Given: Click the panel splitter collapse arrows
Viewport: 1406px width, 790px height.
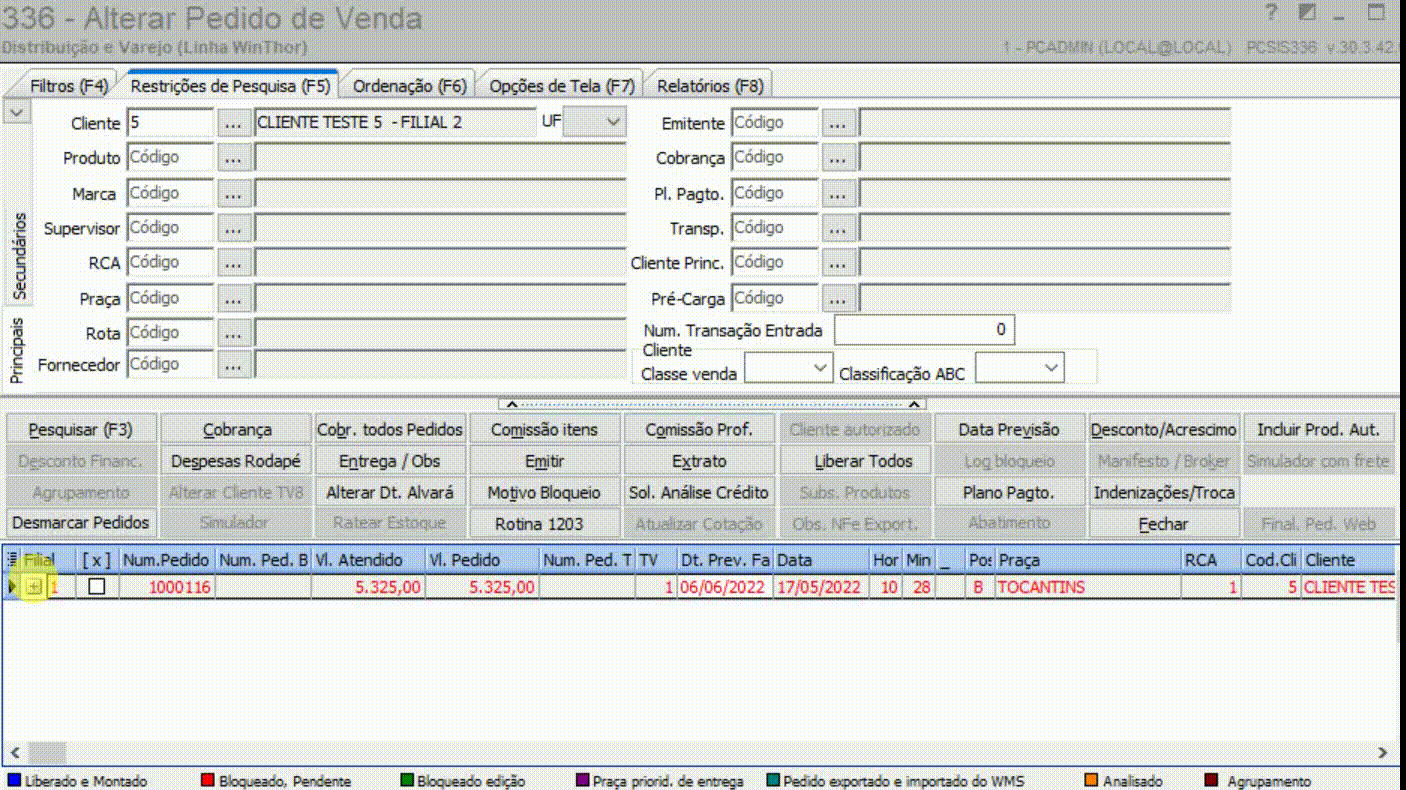Looking at the screenshot, I should 711,404.
